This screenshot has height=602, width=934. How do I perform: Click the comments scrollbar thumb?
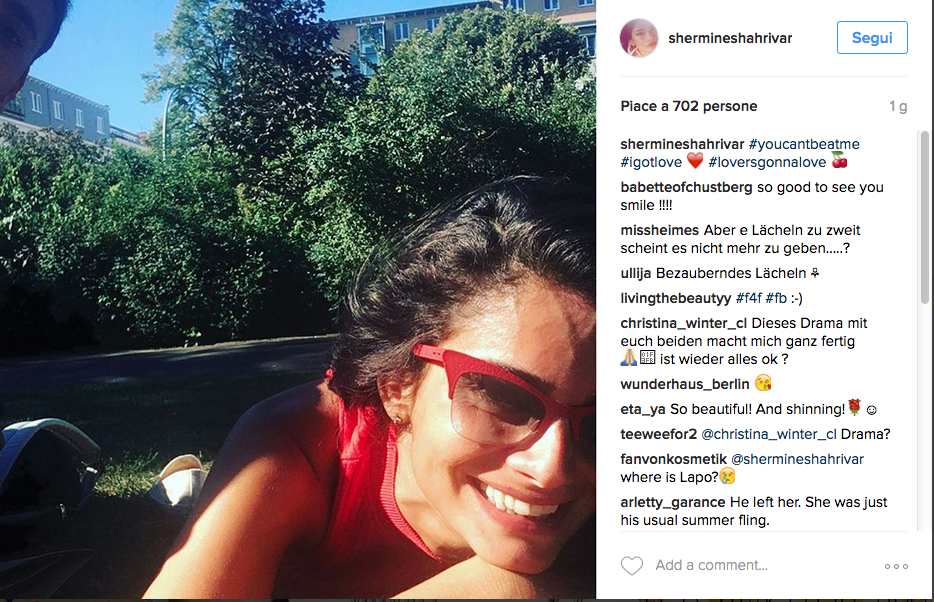point(924,218)
